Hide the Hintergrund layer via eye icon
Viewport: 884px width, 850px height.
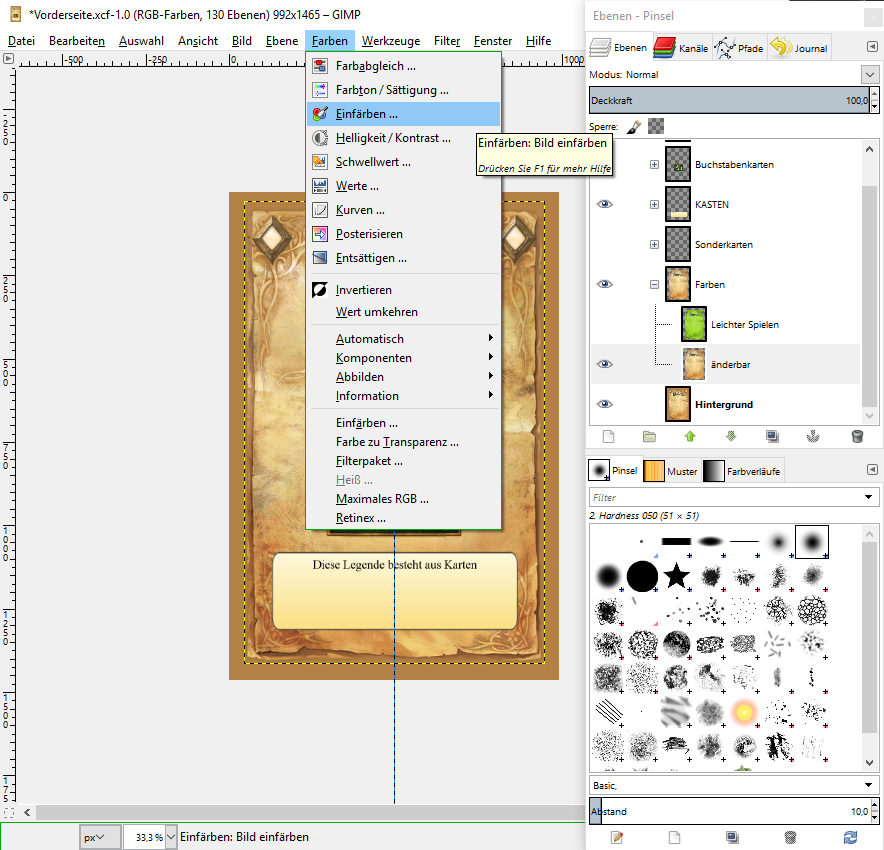(x=604, y=404)
